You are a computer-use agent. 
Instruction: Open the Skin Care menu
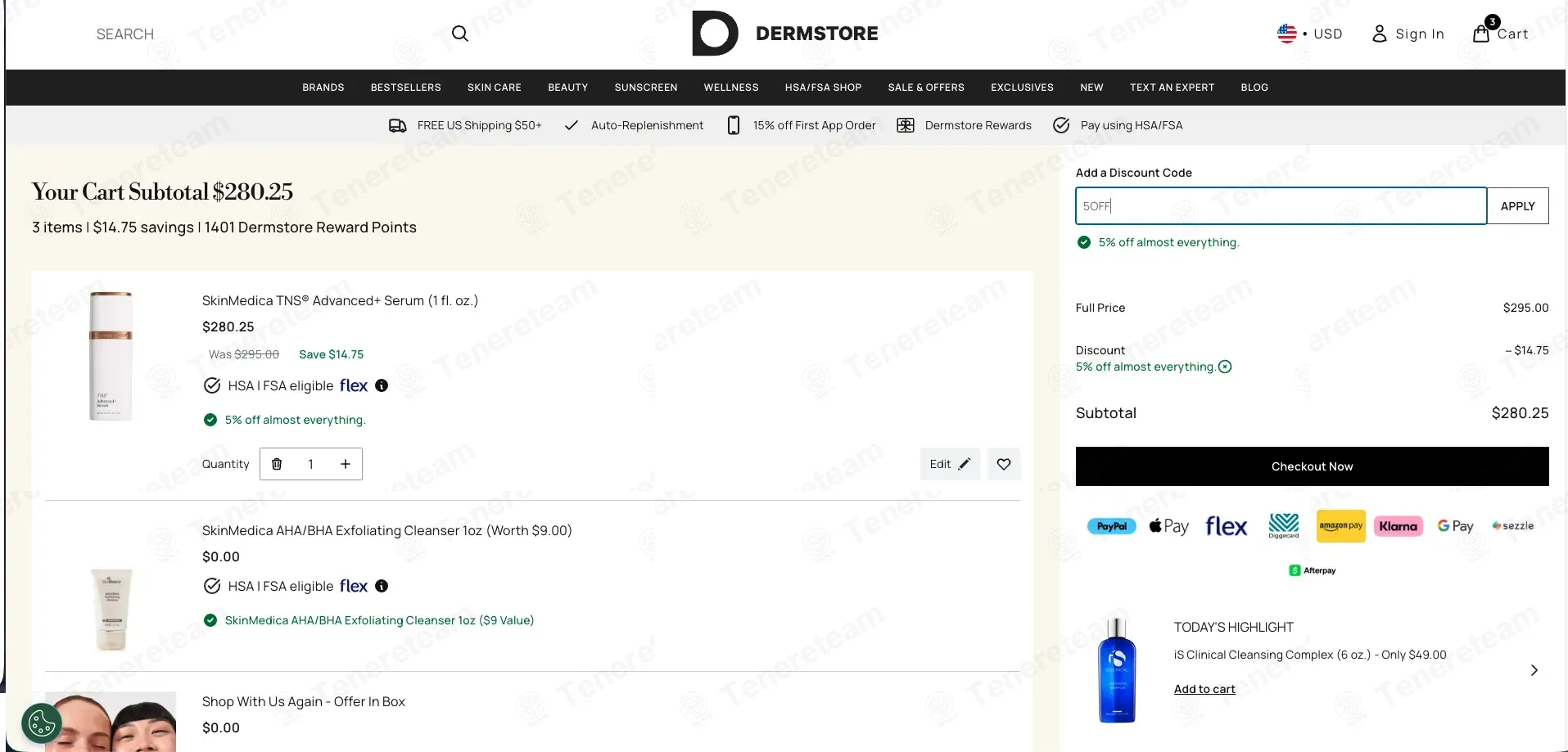coord(495,88)
